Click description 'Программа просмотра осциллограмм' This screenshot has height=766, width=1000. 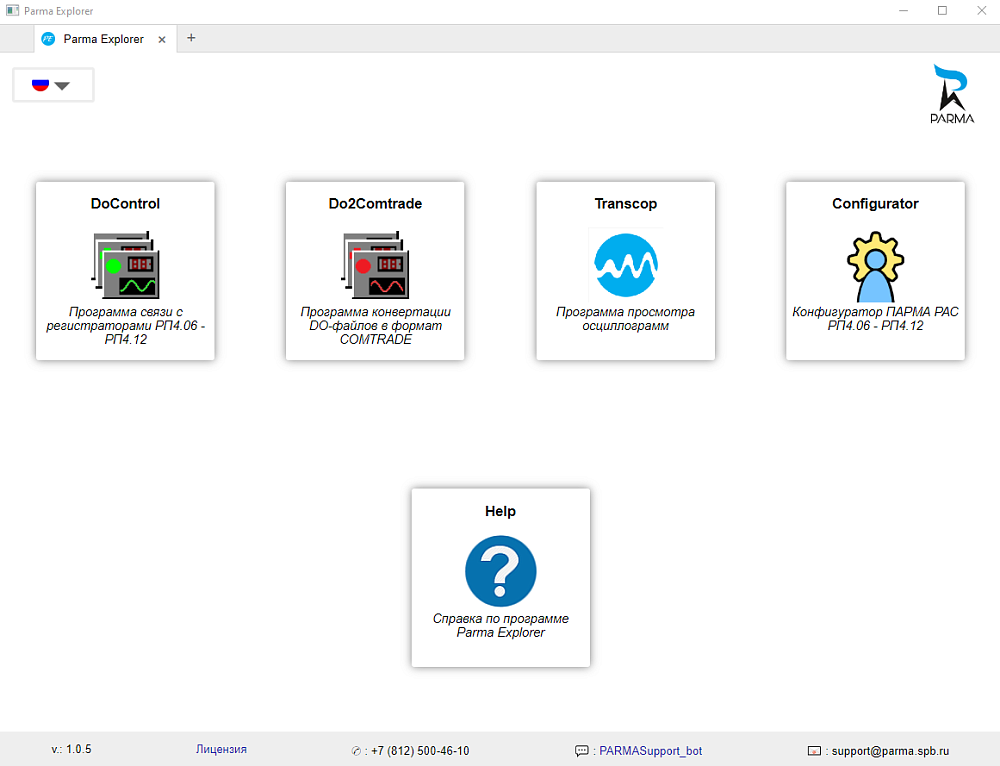tap(626, 318)
